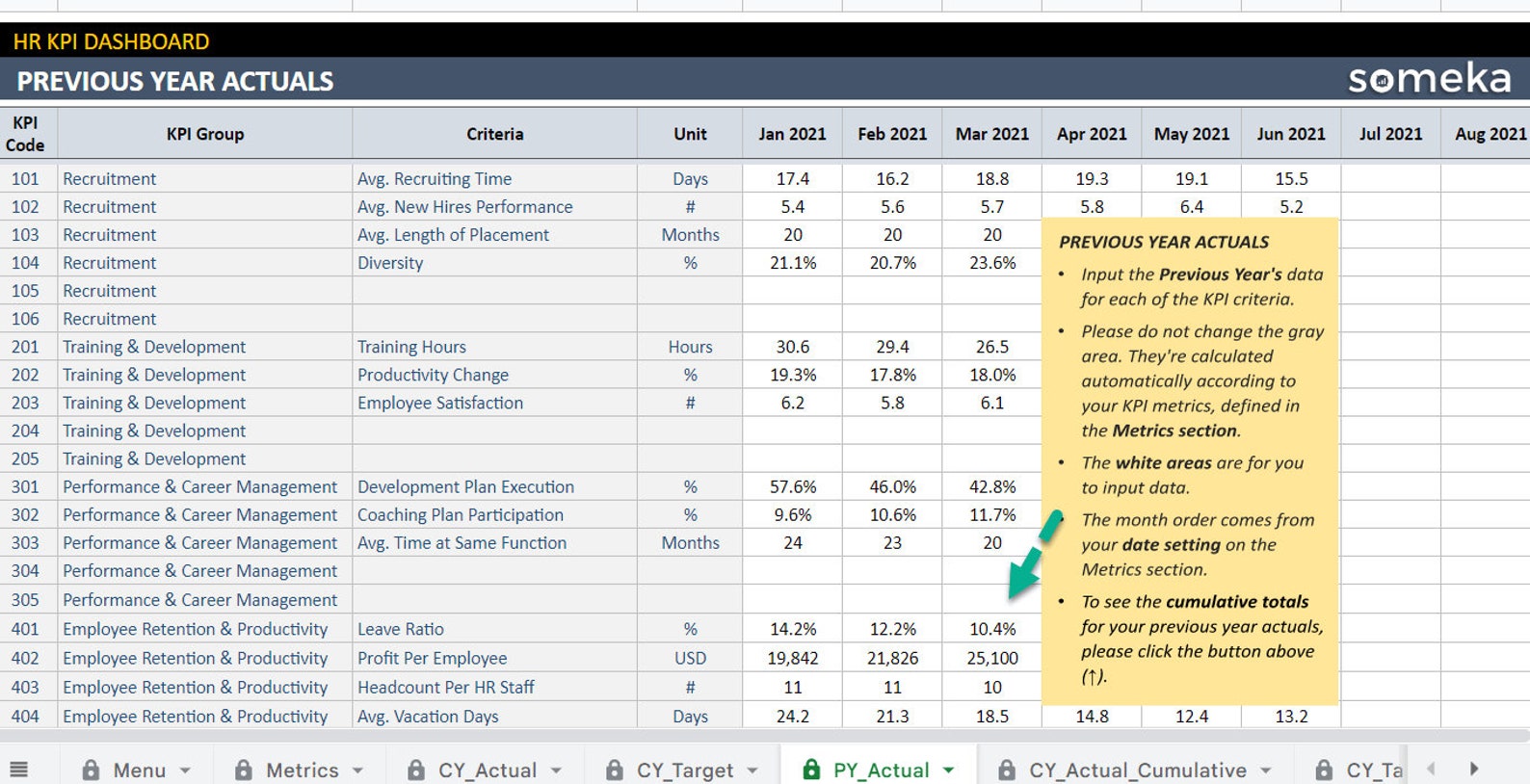The image size is (1530, 784).
Task: Click the Hours unit cell
Action: 690,347
